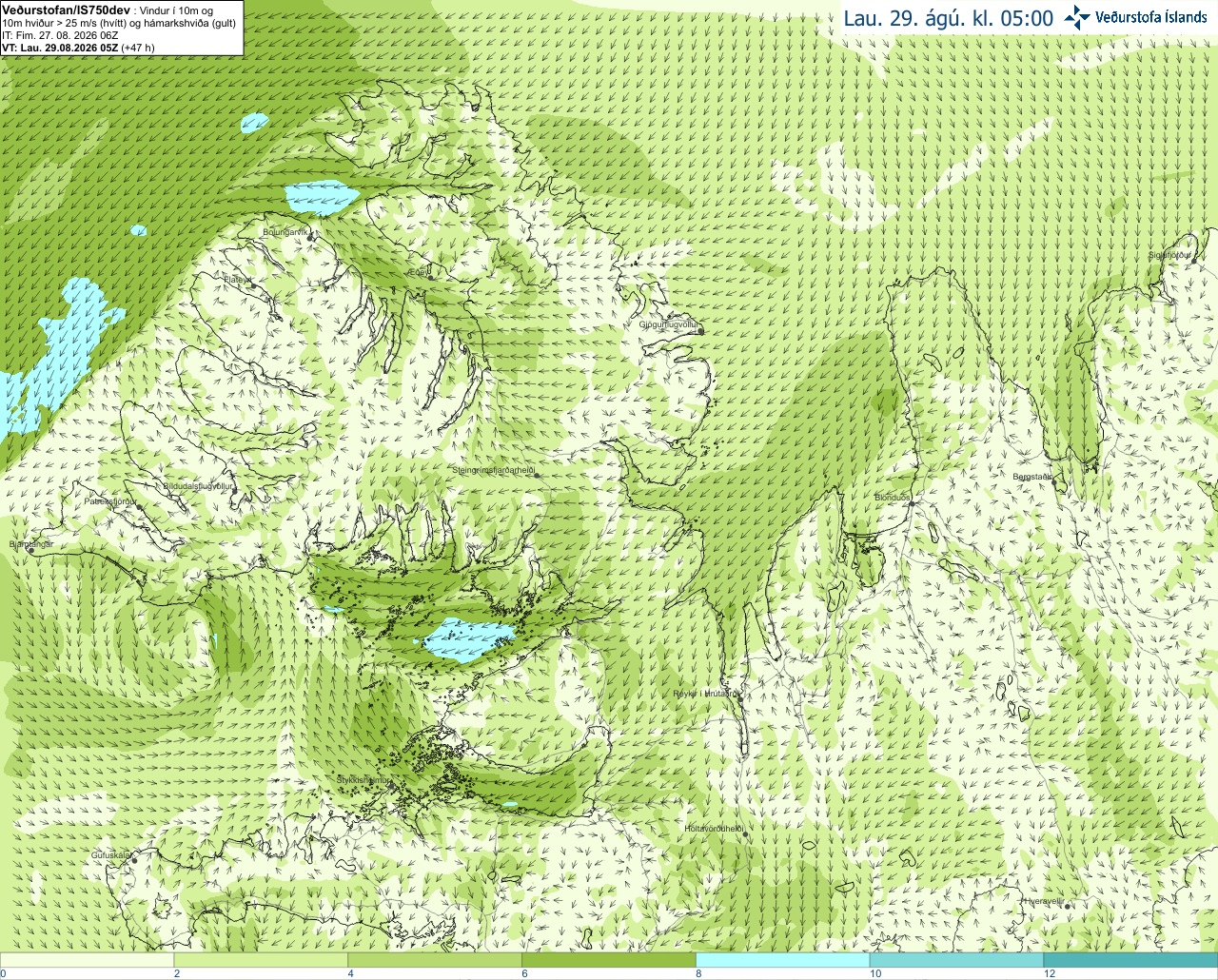Click the Veðurstofan/IS750dev model info box
Image resolution: width=1218 pixels, height=980 pixels.
(x=122, y=28)
